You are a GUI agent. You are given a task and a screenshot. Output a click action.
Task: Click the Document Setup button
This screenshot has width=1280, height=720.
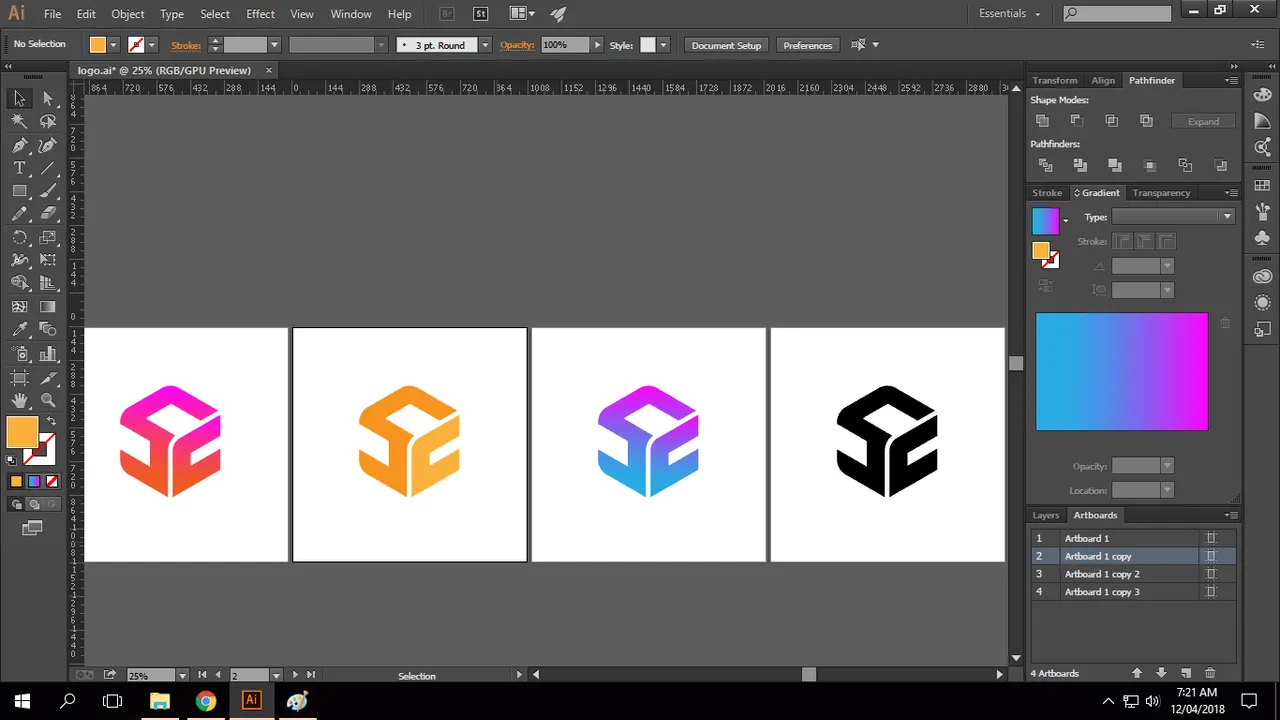click(726, 45)
